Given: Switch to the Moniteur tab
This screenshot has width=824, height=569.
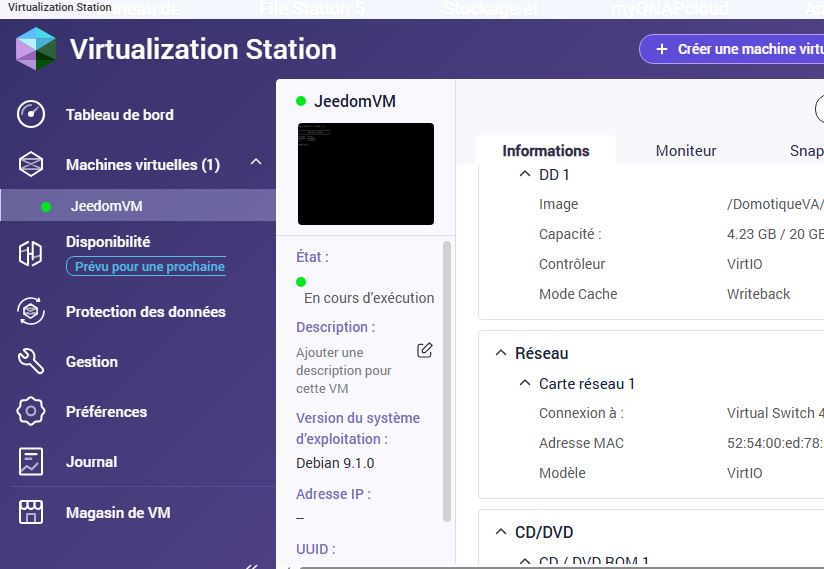Looking at the screenshot, I should 686,151.
